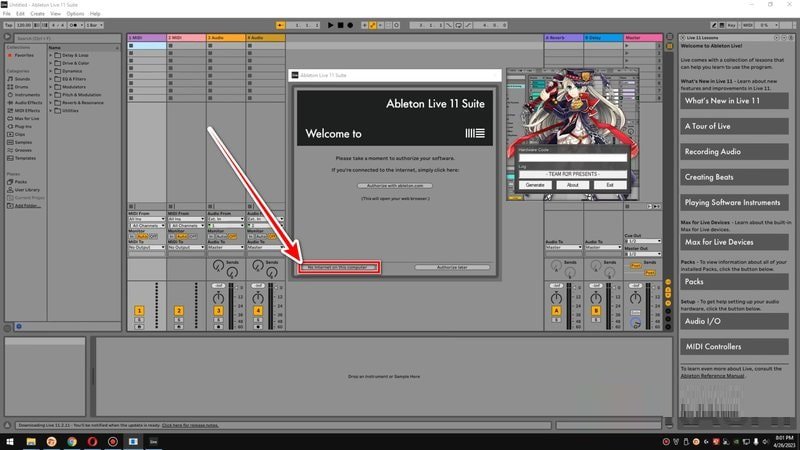Click No Internet on this computer button
This screenshot has width=800, height=450.
(339, 267)
